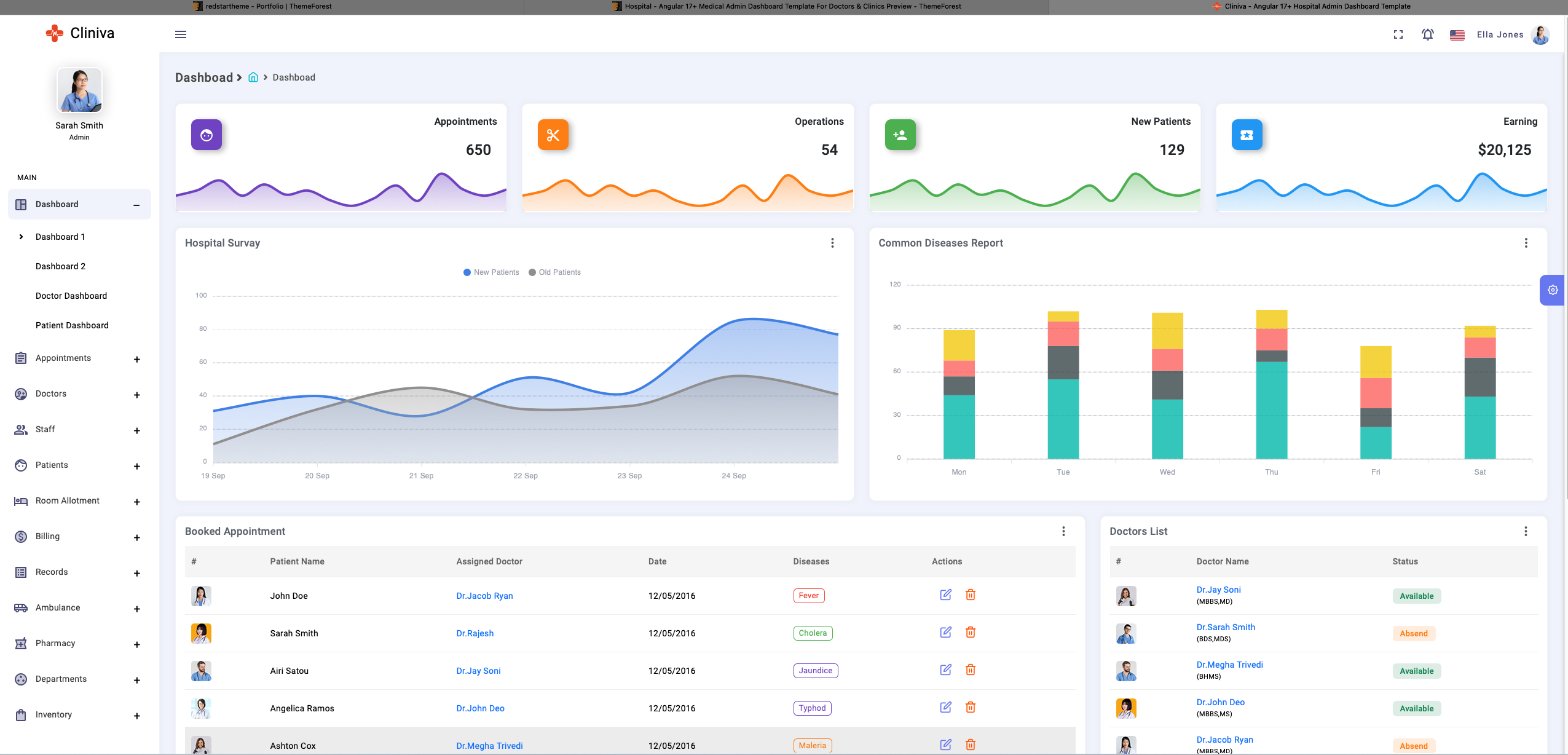Open the settings gear side panel
The image size is (1568, 755).
1553,290
